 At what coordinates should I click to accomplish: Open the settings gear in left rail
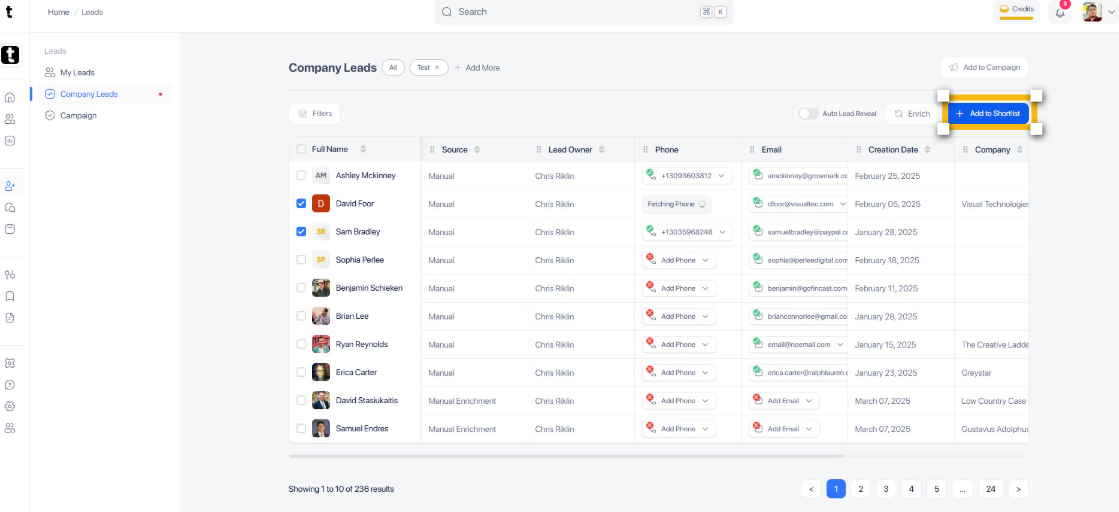pyautogui.click(x=10, y=406)
